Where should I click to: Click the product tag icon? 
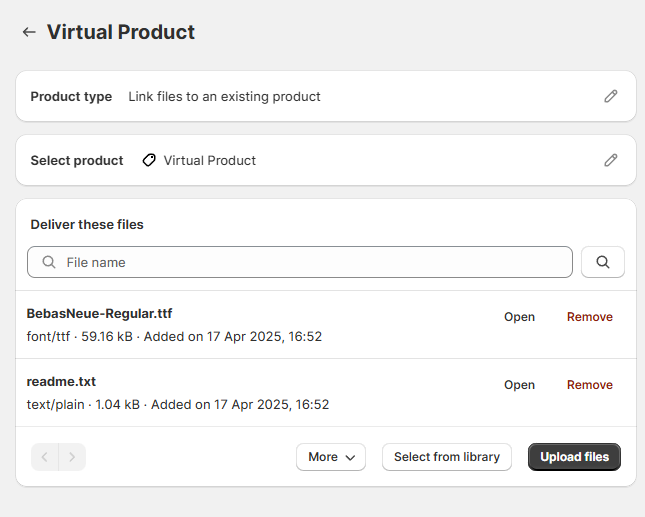[x=149, y=160]
